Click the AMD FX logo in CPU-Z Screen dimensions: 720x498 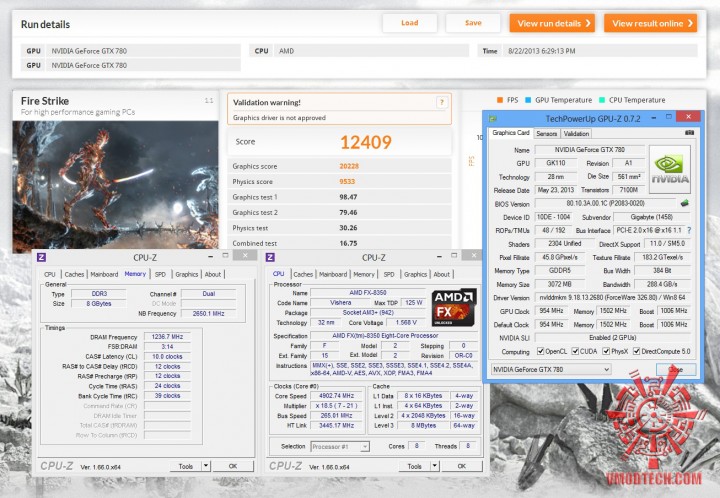click(x=454, y=307)
